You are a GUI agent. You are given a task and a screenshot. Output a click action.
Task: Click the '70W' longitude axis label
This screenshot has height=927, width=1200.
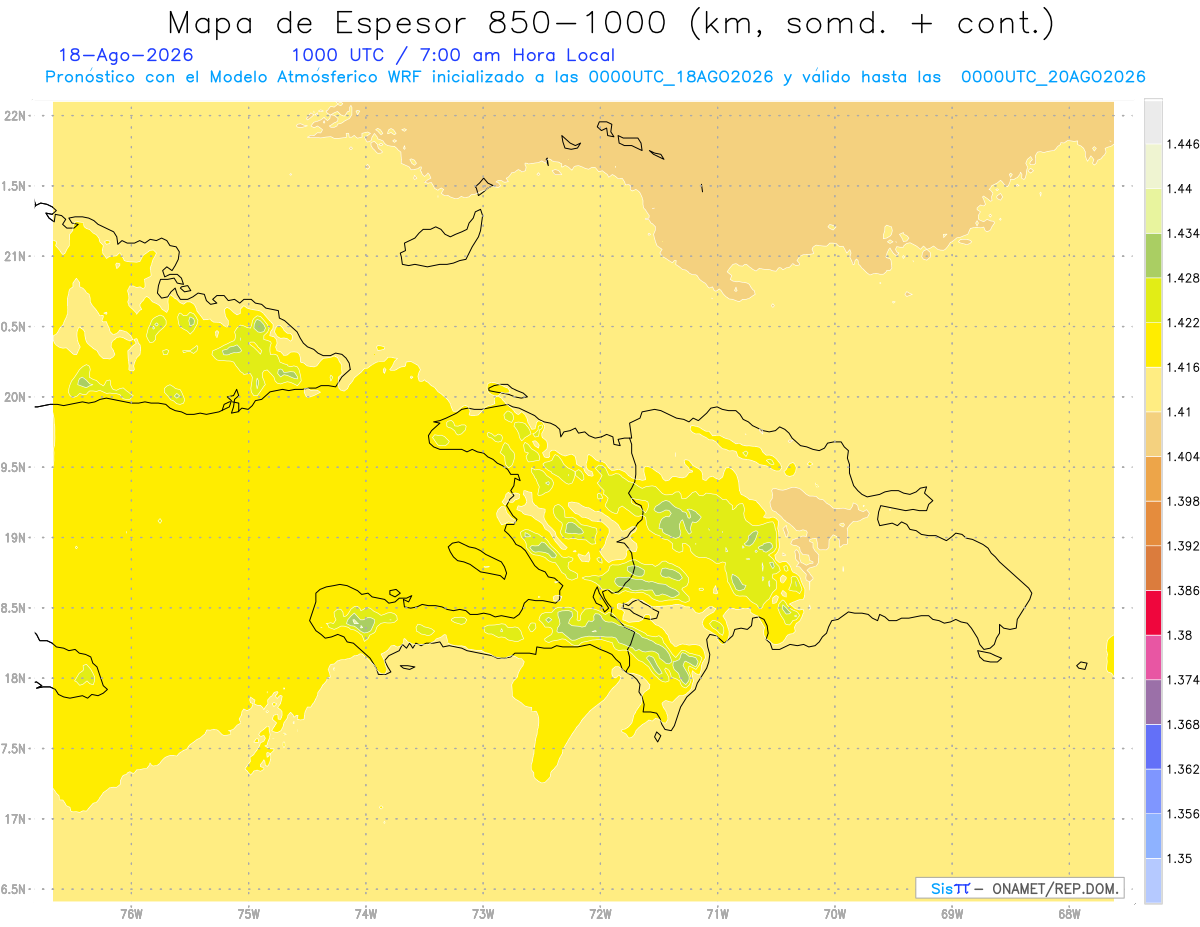pos(835,913)
